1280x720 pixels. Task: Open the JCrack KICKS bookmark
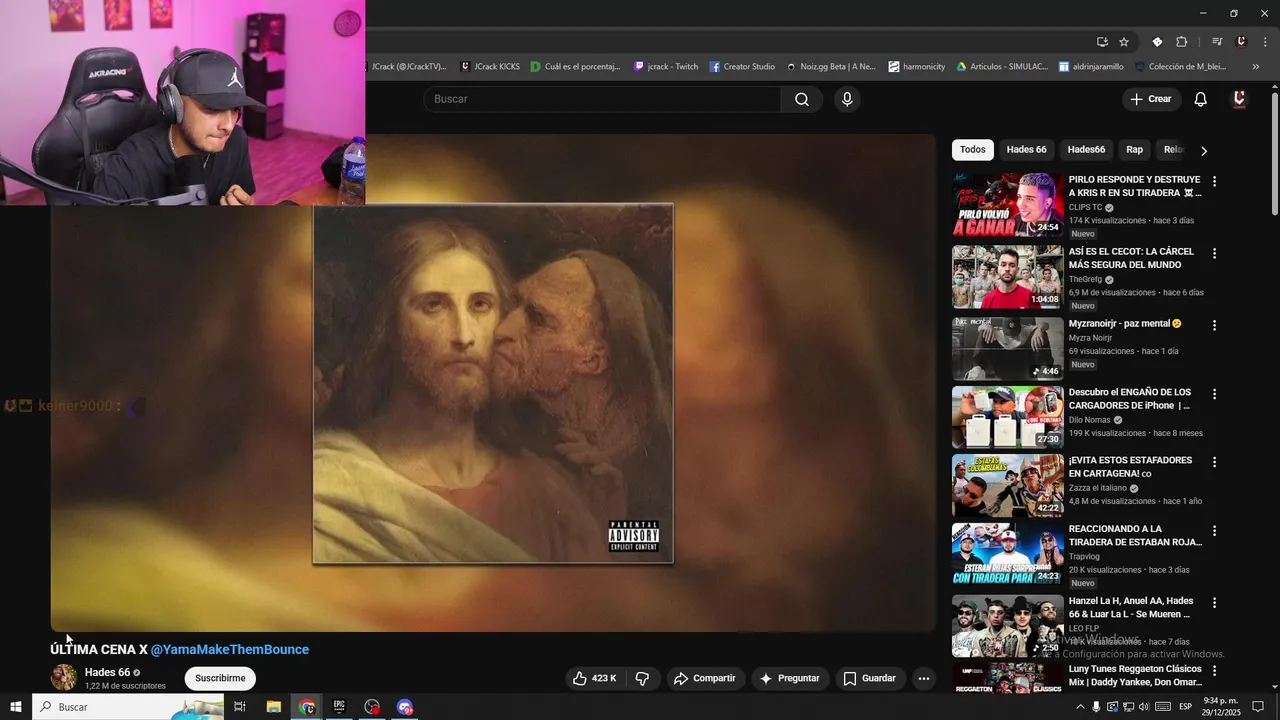490,67
